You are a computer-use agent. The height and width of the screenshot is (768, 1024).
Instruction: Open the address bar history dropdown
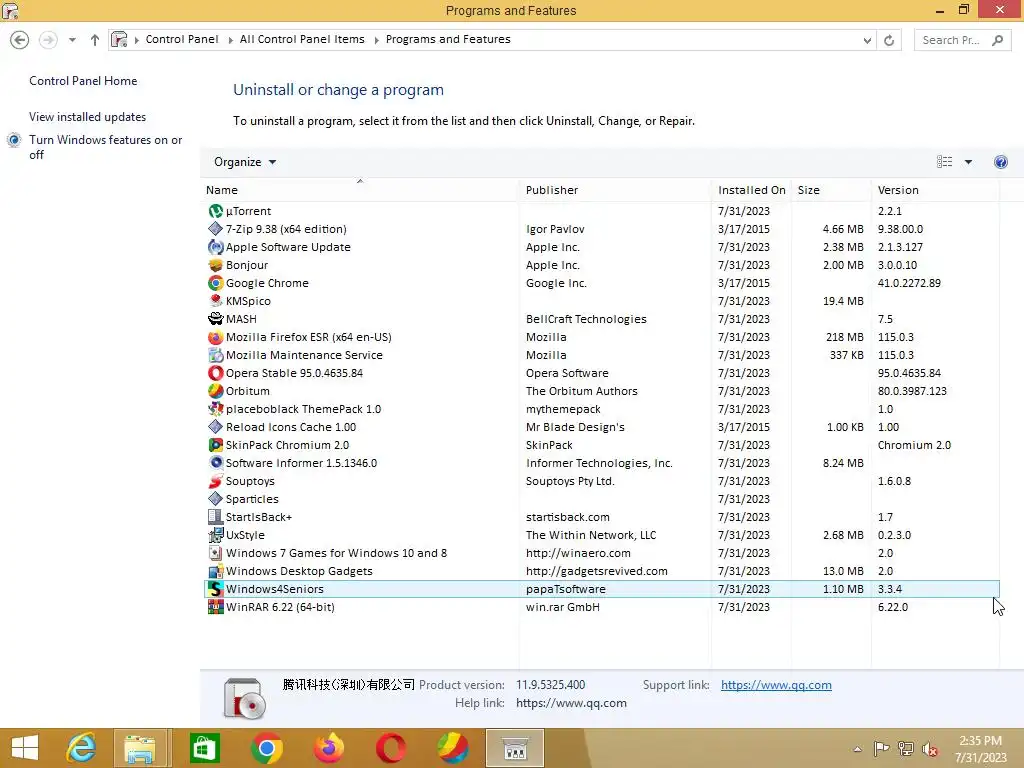pos(867,40)
